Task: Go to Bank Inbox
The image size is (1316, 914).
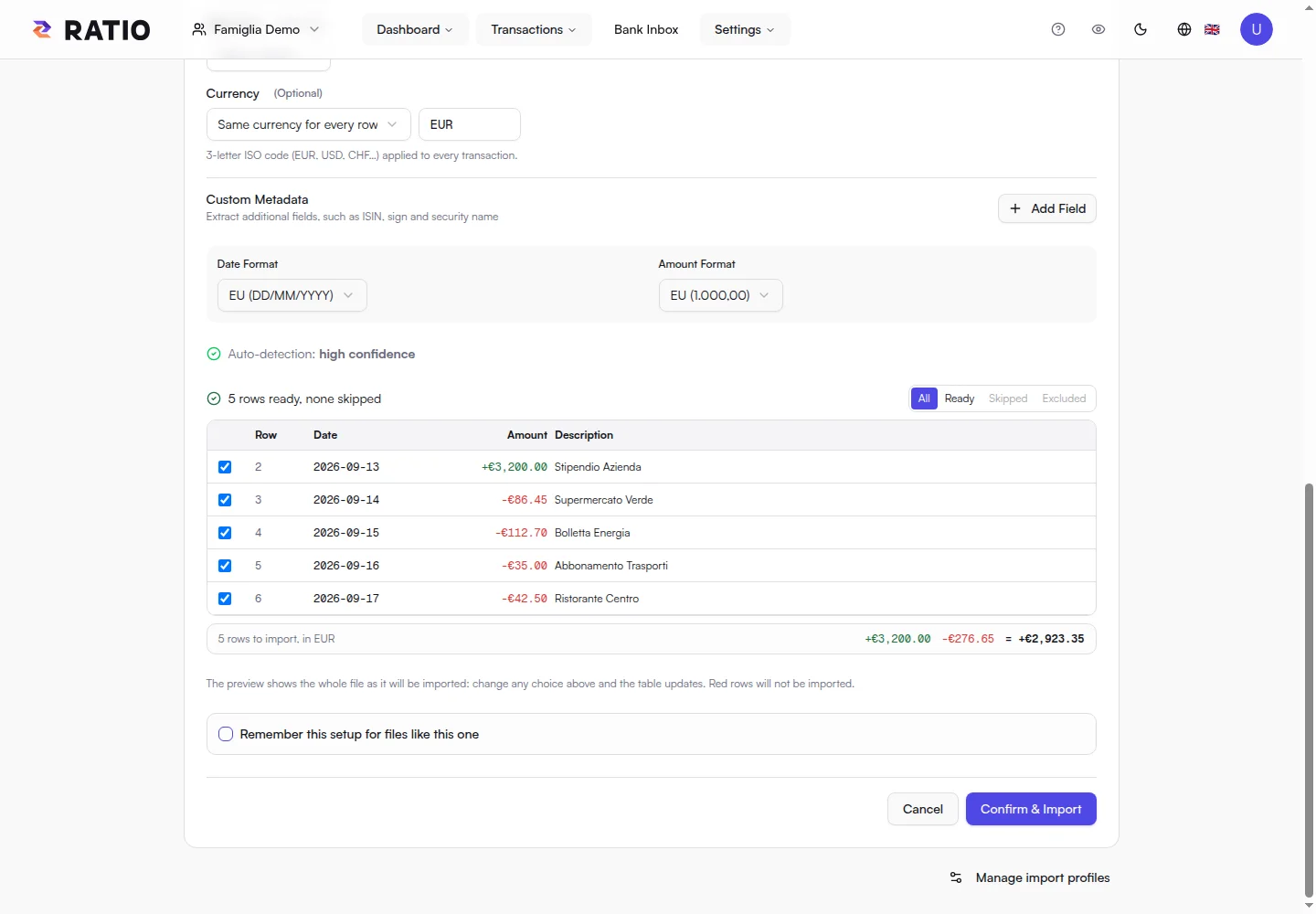Action: click(646, 29)
